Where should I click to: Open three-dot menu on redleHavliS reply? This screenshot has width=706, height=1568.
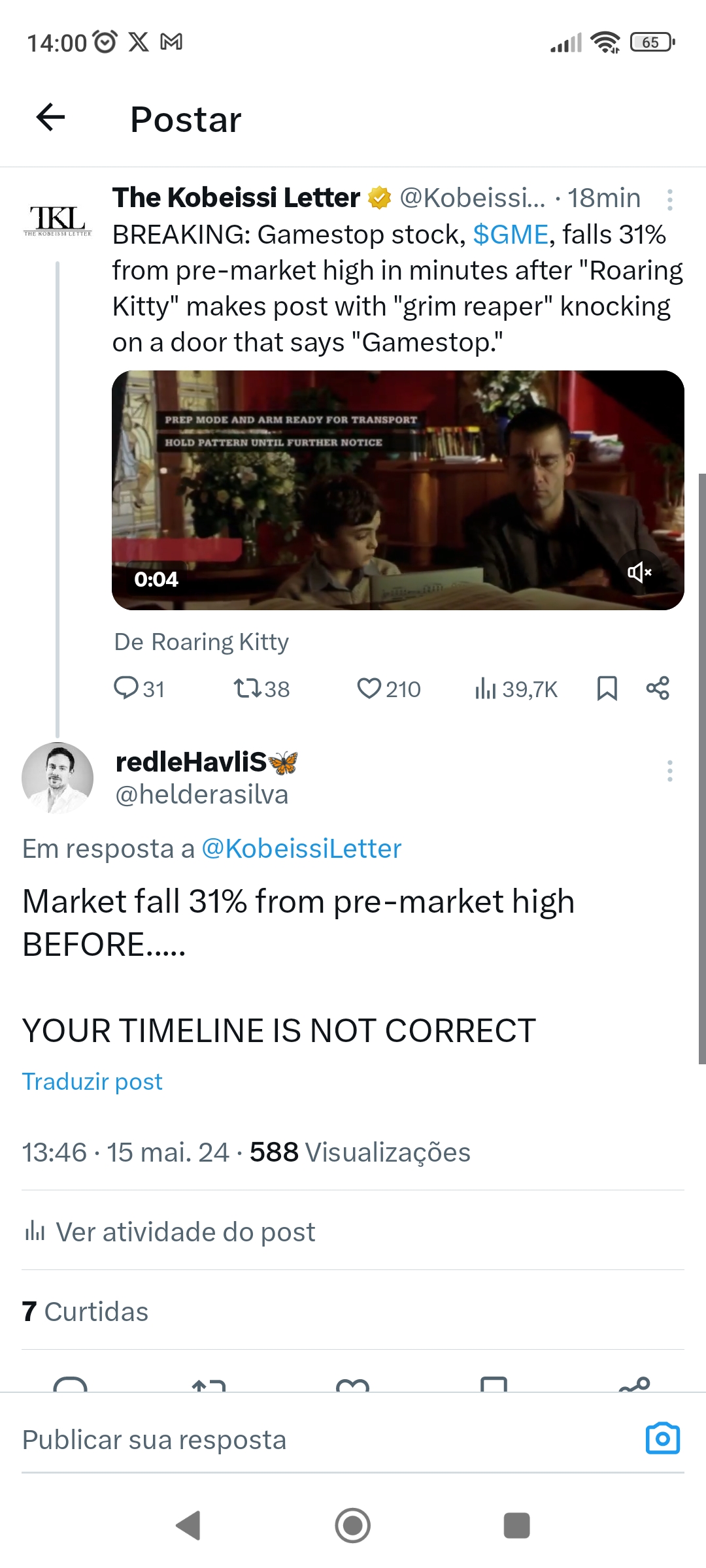click(x=670, y=771)
